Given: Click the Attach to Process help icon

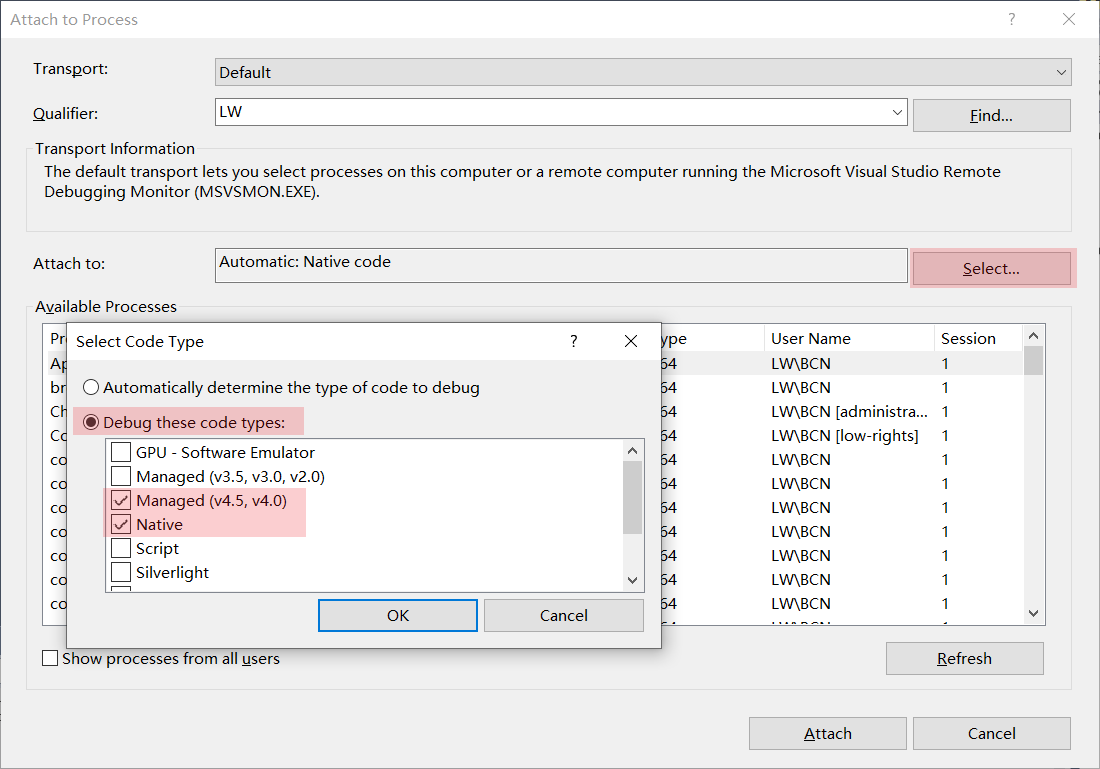Looking at the screenshot, I should click(x=1011, y=19).
